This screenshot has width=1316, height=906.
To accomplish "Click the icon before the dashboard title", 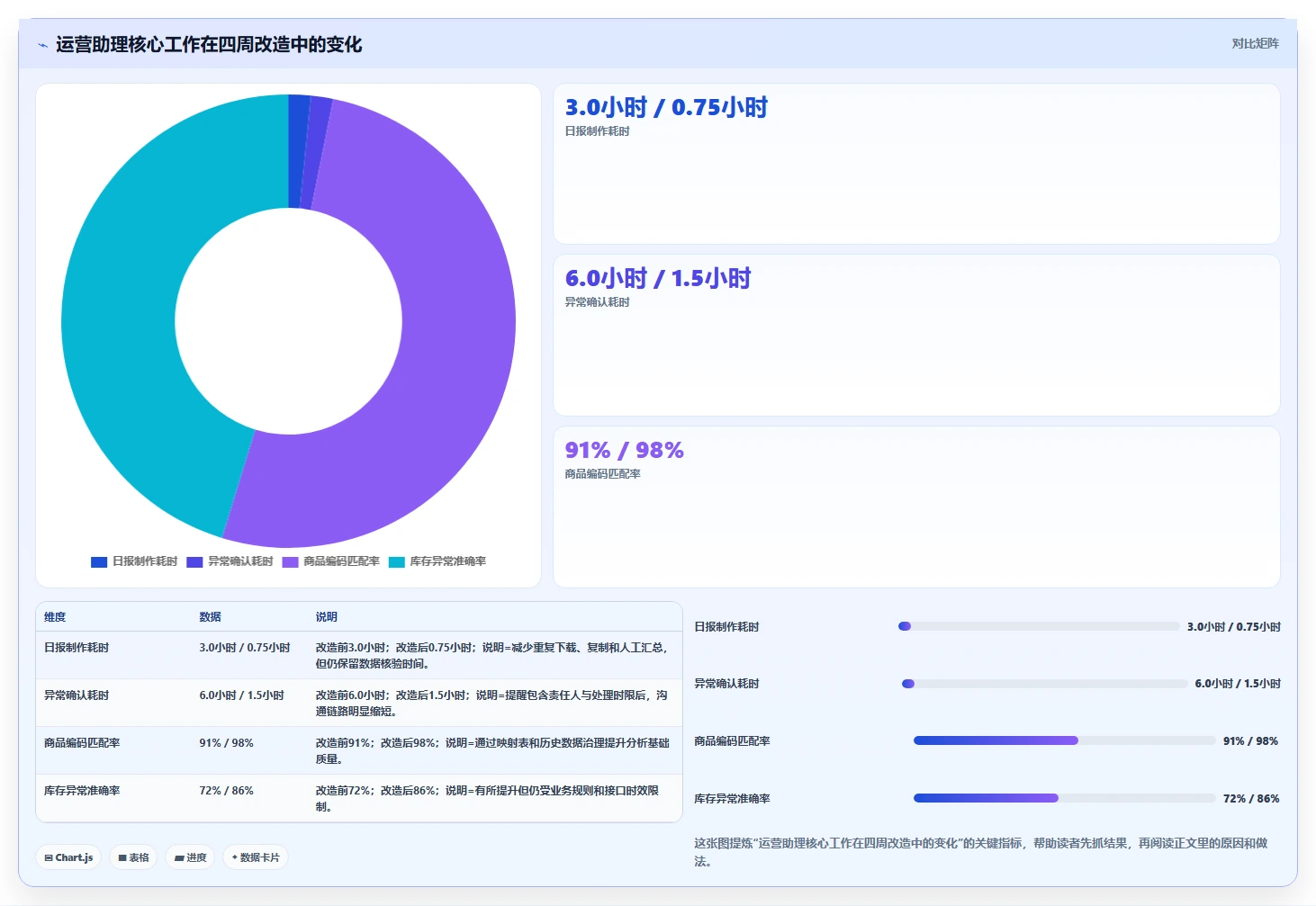I will 42,45.
